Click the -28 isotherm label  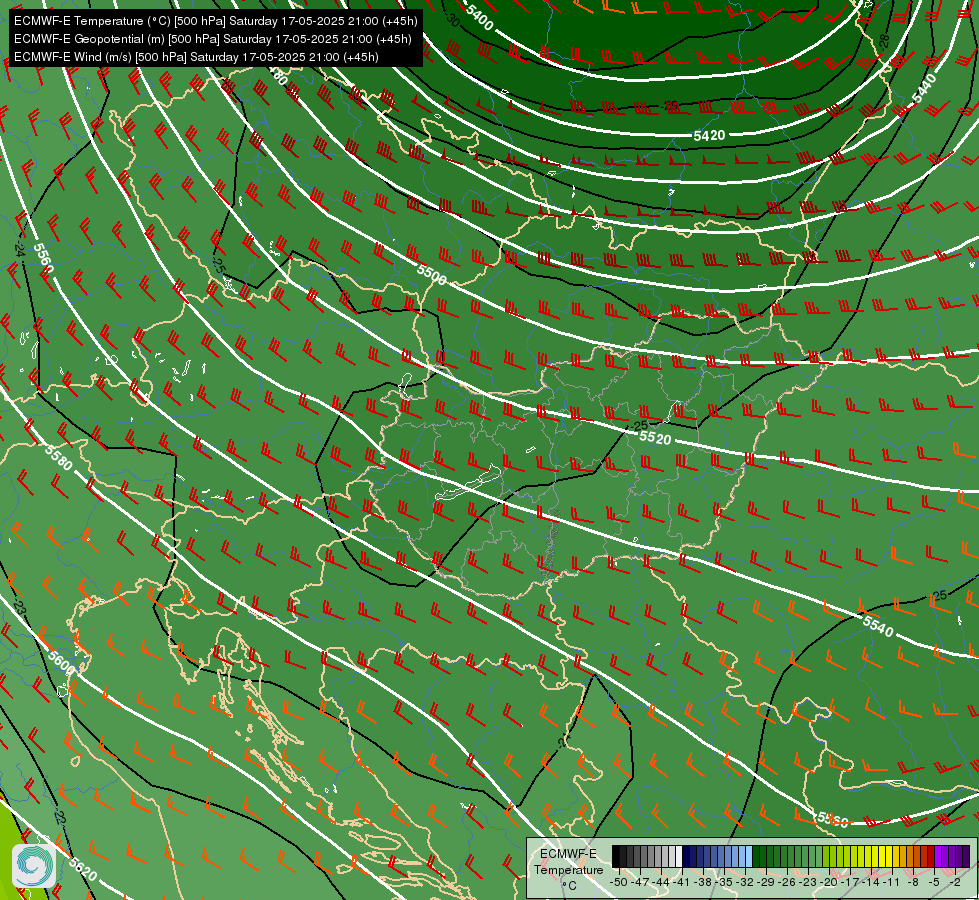884,41
